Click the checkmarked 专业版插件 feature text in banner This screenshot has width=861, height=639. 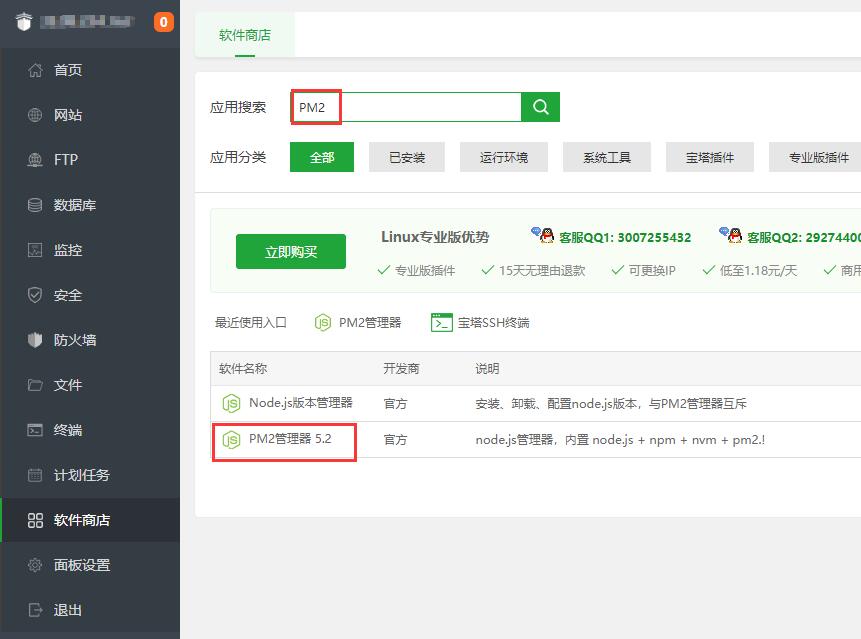coord(425,270)
